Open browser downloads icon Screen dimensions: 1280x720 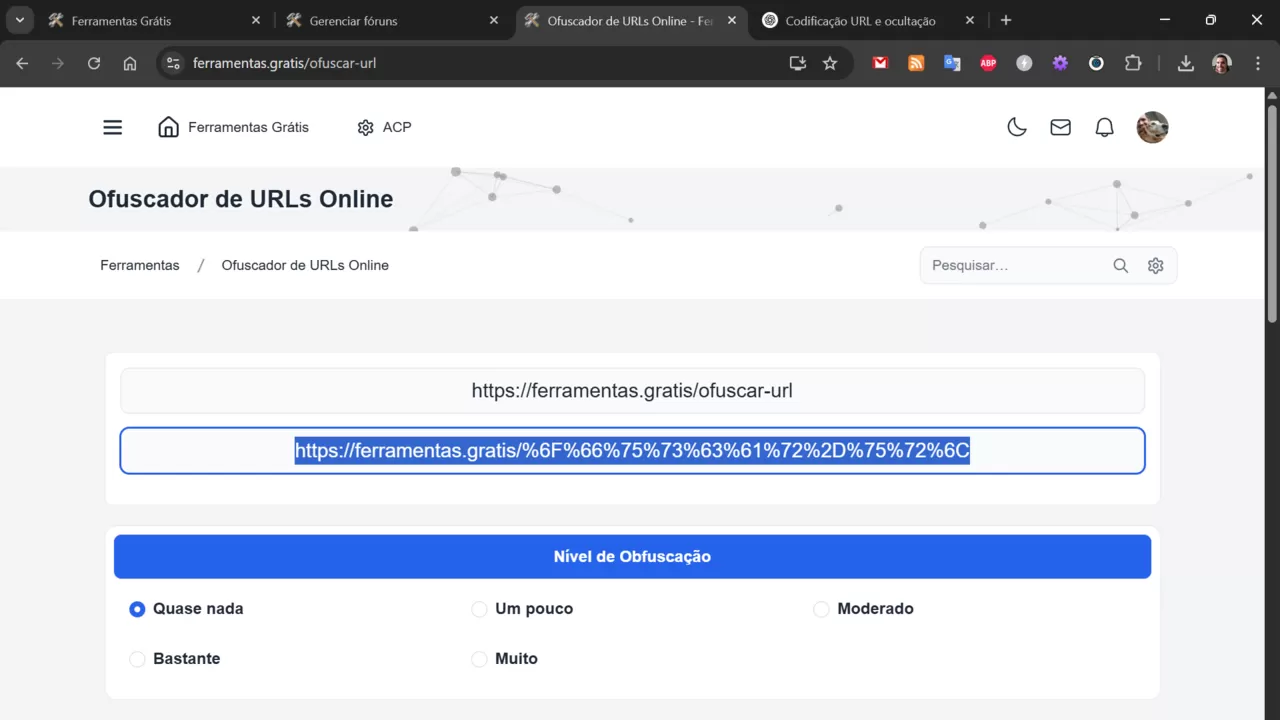(x=1185, y=63)
